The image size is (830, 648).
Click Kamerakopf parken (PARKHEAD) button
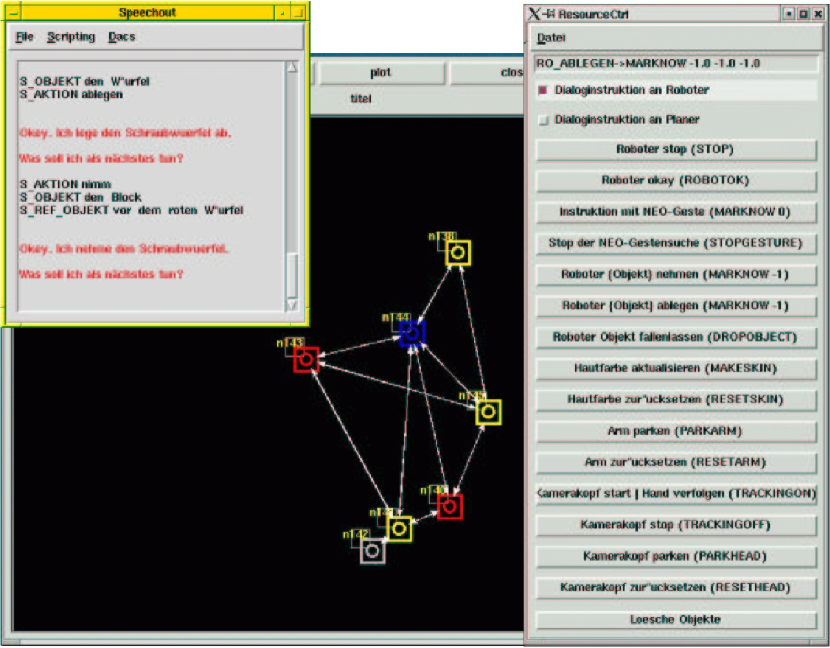[x=675, y=556]
